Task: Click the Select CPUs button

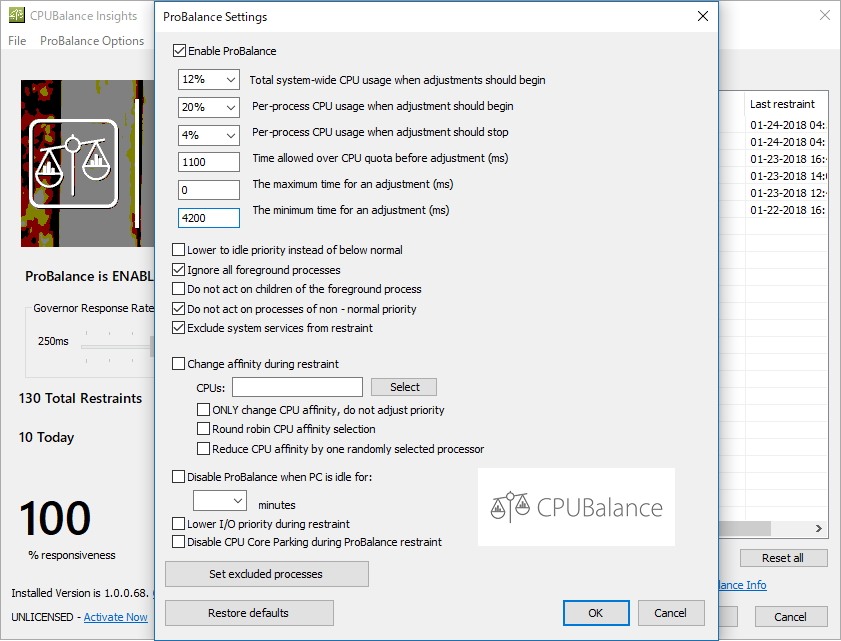Action: (404, 387)
